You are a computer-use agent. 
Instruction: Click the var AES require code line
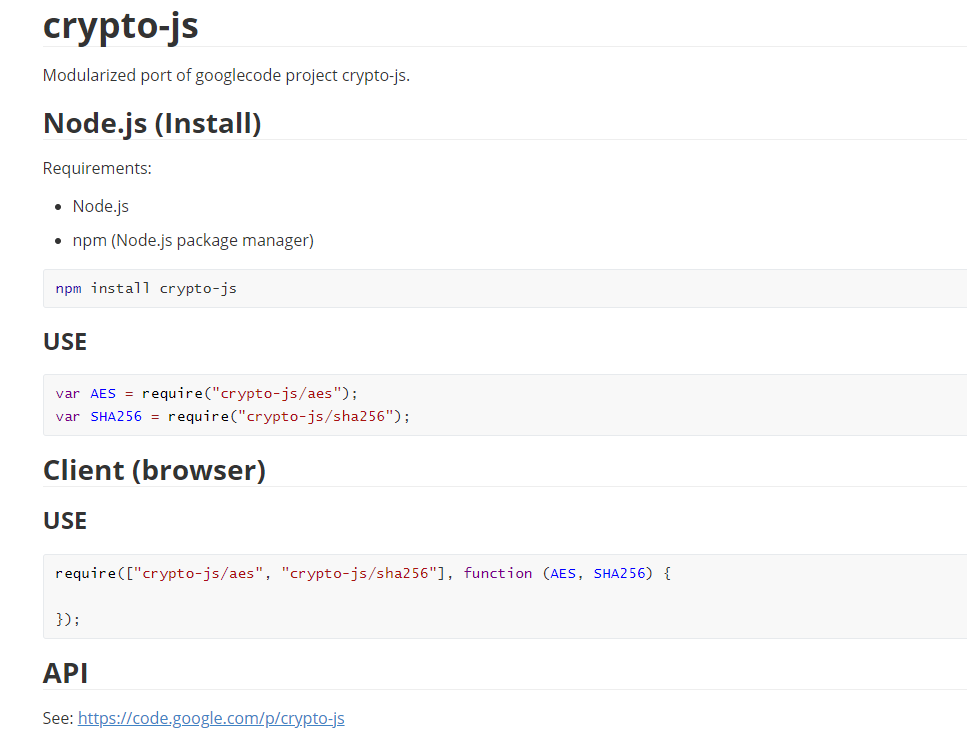[x=206, y=393]
